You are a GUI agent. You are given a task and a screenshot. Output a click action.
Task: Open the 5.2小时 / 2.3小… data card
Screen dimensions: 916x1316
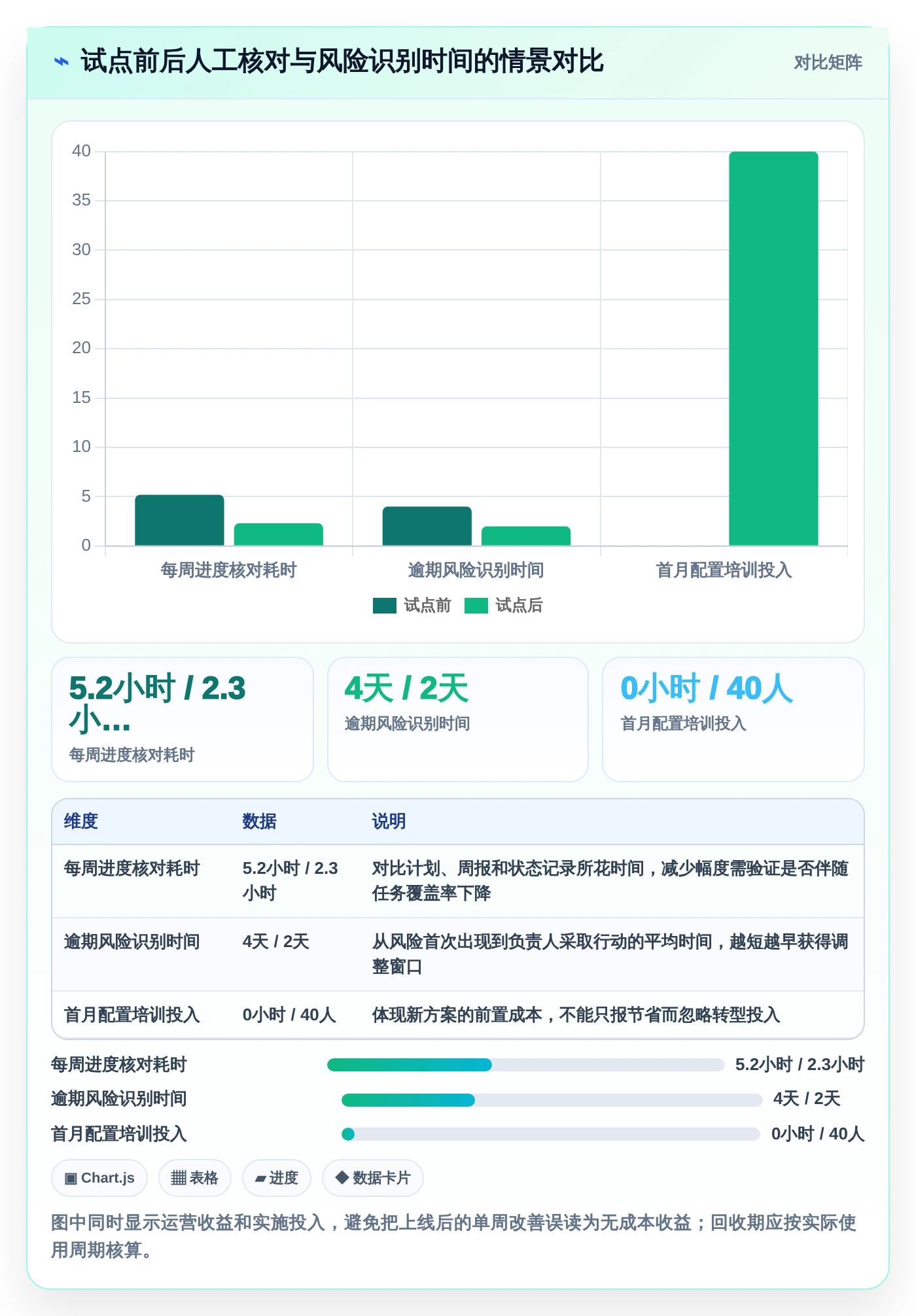coord(183,719)
